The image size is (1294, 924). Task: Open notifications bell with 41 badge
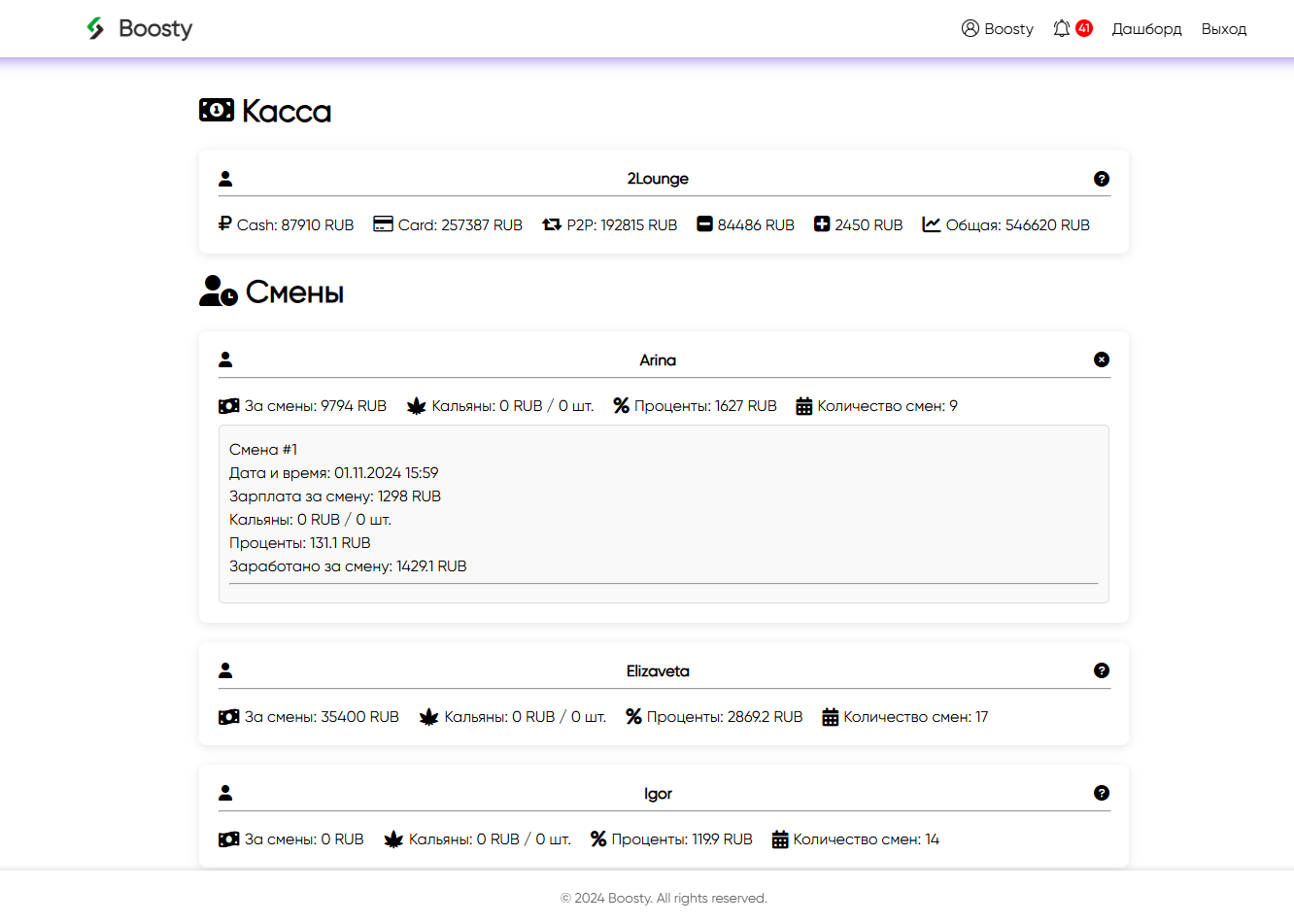pos(1073,28)
